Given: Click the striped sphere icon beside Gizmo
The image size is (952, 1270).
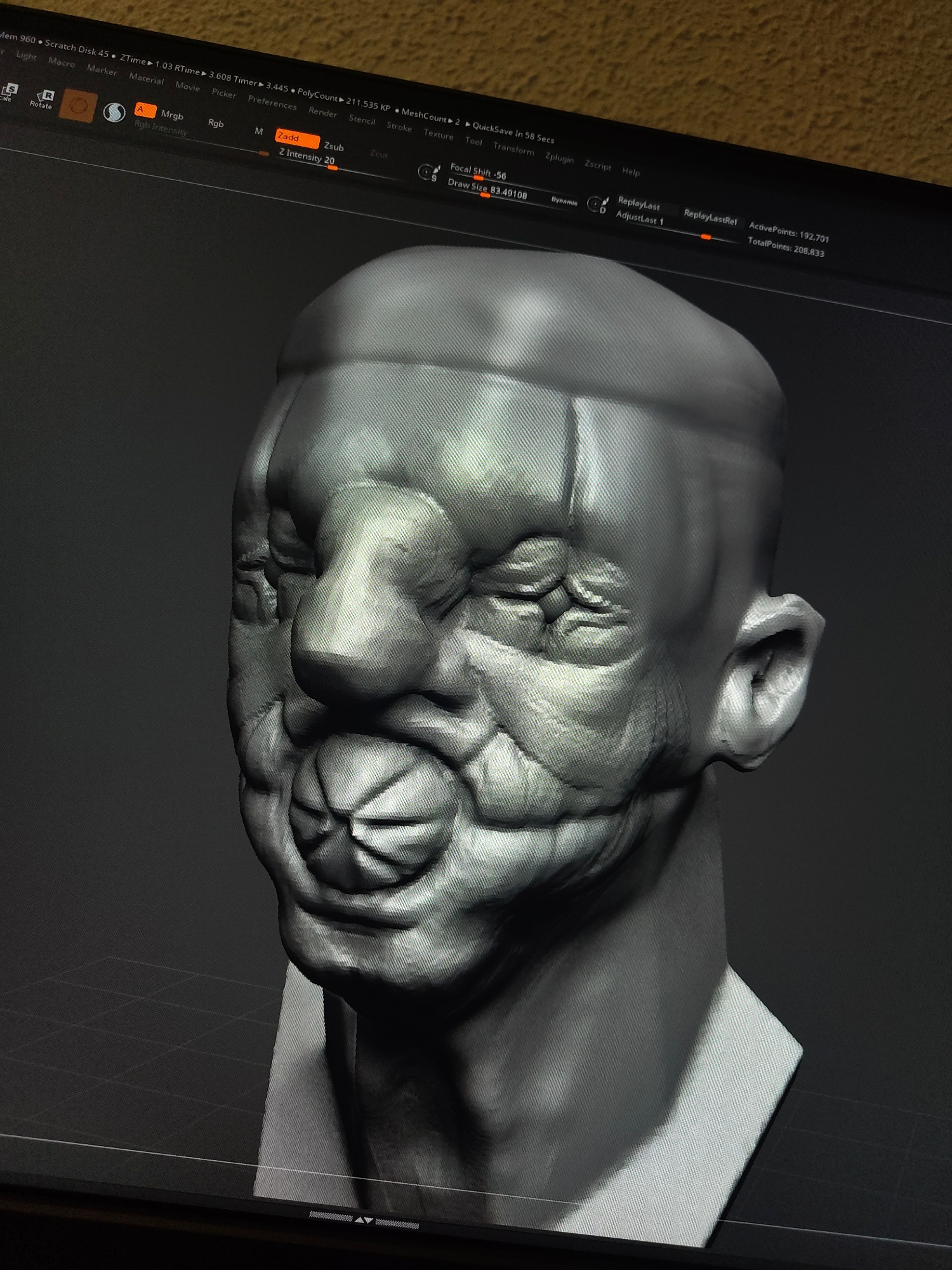Looking at the screenshot, I should [x=114, y=112].
